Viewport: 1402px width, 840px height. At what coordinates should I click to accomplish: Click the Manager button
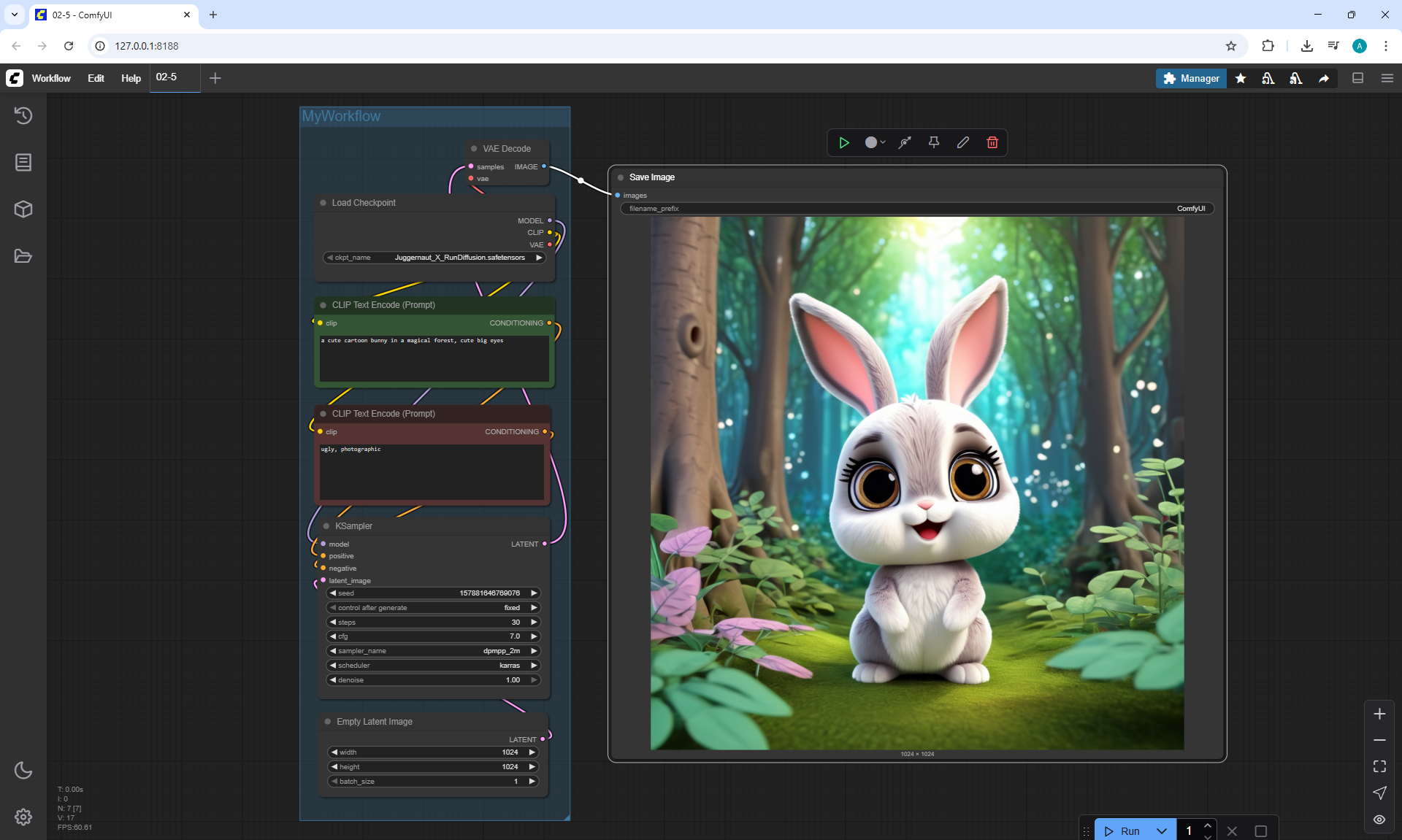pyautogui.click(x=1191, y=78)
